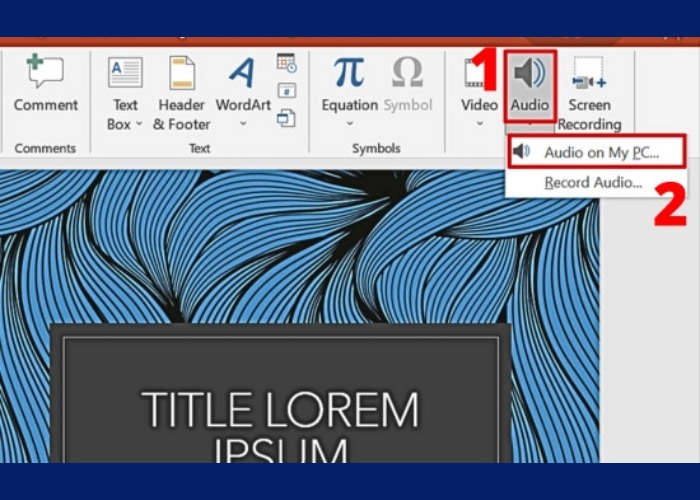Insert Date & Time icon
700x500 pixels.
click(x=286, y=63)
